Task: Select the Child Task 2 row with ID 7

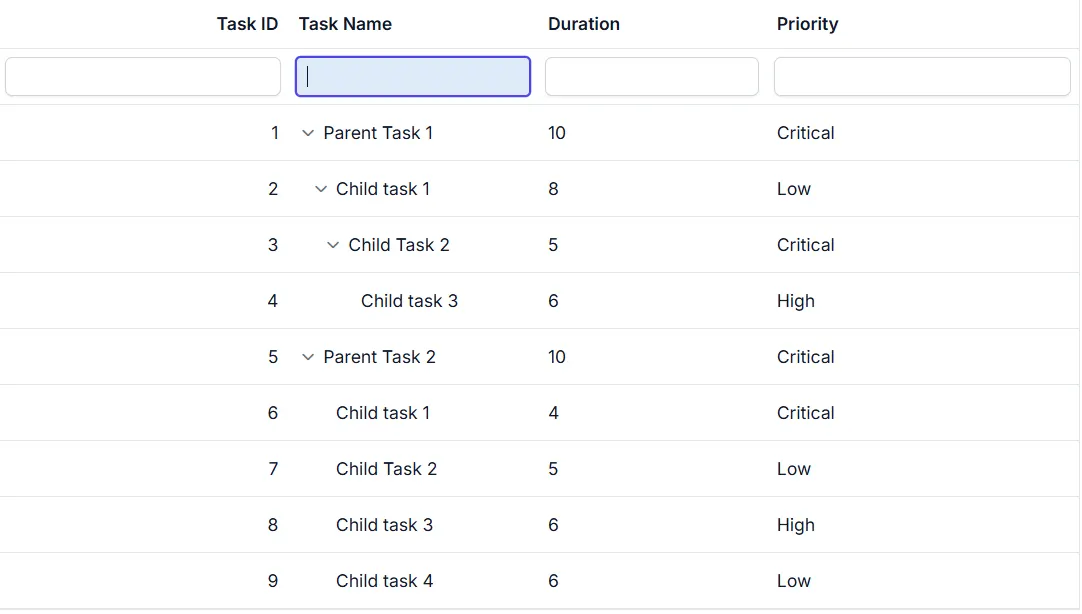Action: [x=539, y=469]
